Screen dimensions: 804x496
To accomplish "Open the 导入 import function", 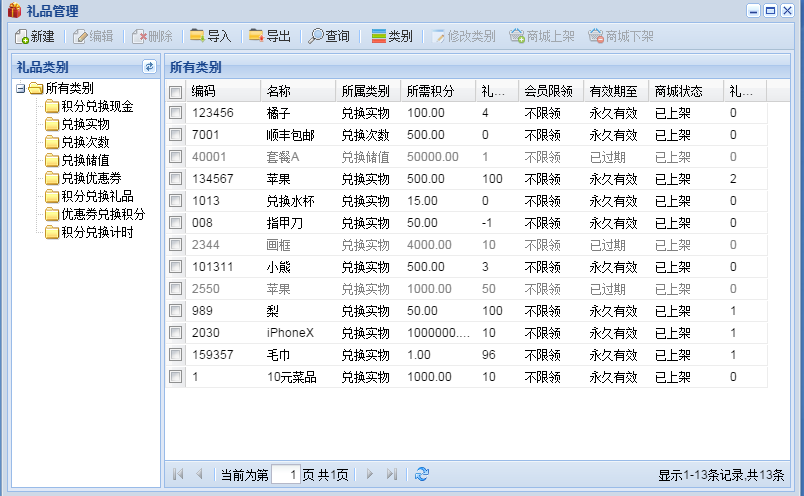I will point(211,36).
